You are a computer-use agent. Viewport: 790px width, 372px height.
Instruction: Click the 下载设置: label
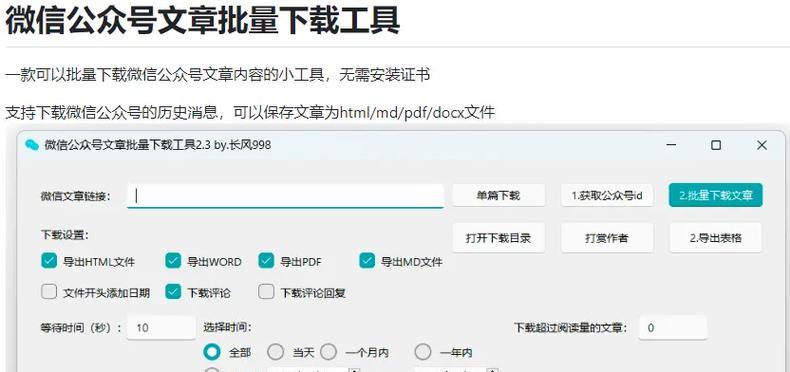coord(65,235)
